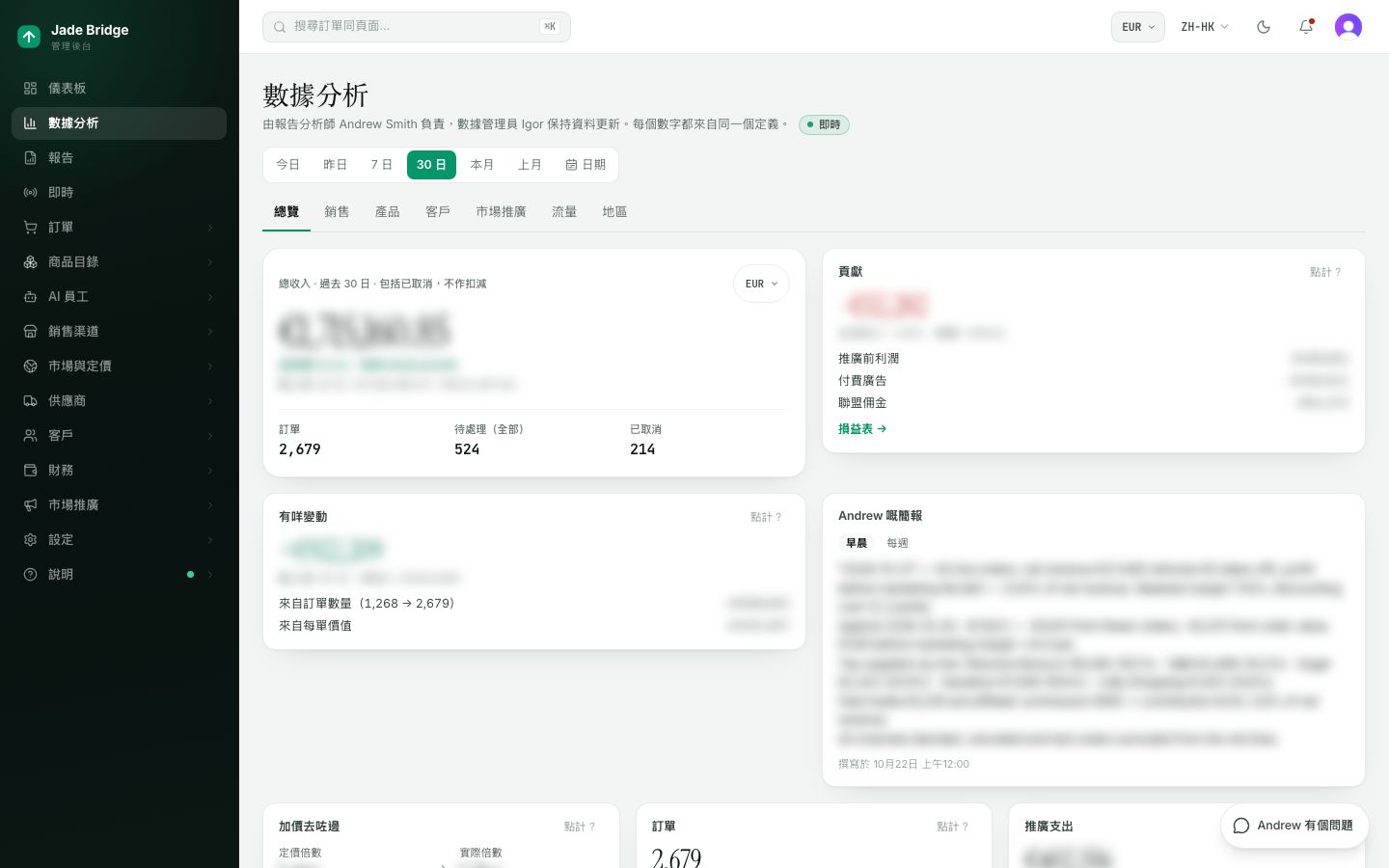Screen dimensions: 1389x868
Task: Click the 市場推廣 megaphone sidebar icon
Action: (x=30, y=505)
